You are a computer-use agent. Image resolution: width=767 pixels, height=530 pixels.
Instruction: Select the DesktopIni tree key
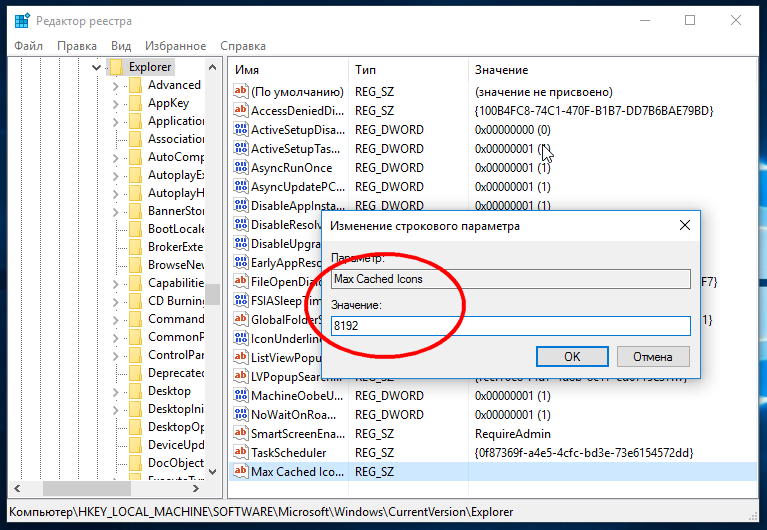point(176,409)
